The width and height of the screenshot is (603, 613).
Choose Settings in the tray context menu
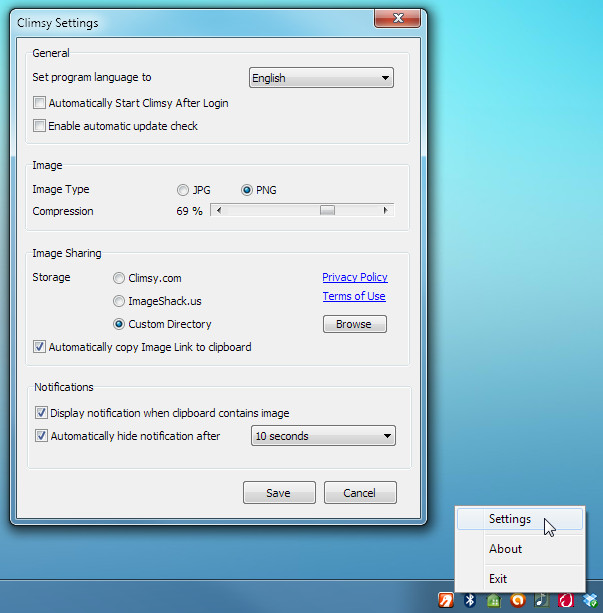click(x=520, y=519)
